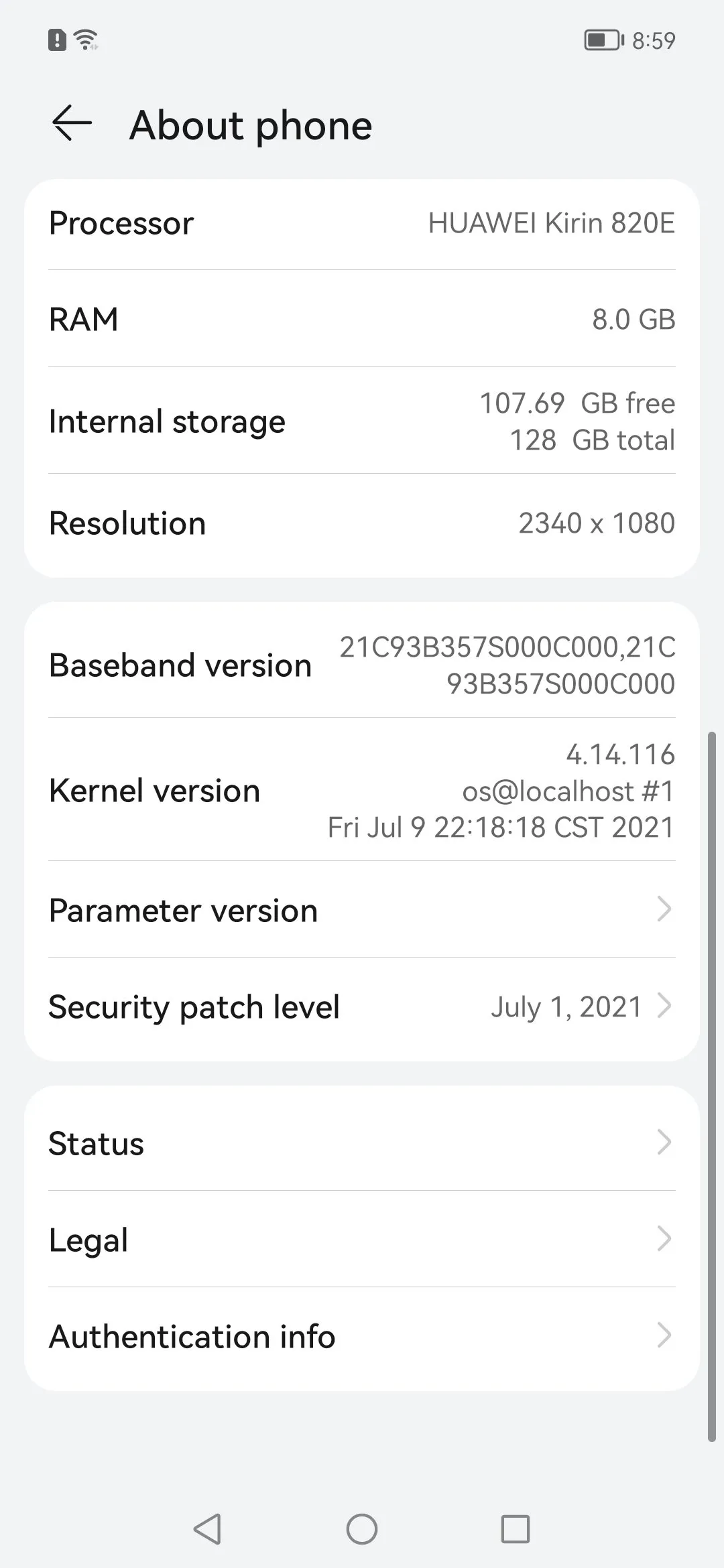Open the Authentication info chevron

click(x=664, y=1335)
